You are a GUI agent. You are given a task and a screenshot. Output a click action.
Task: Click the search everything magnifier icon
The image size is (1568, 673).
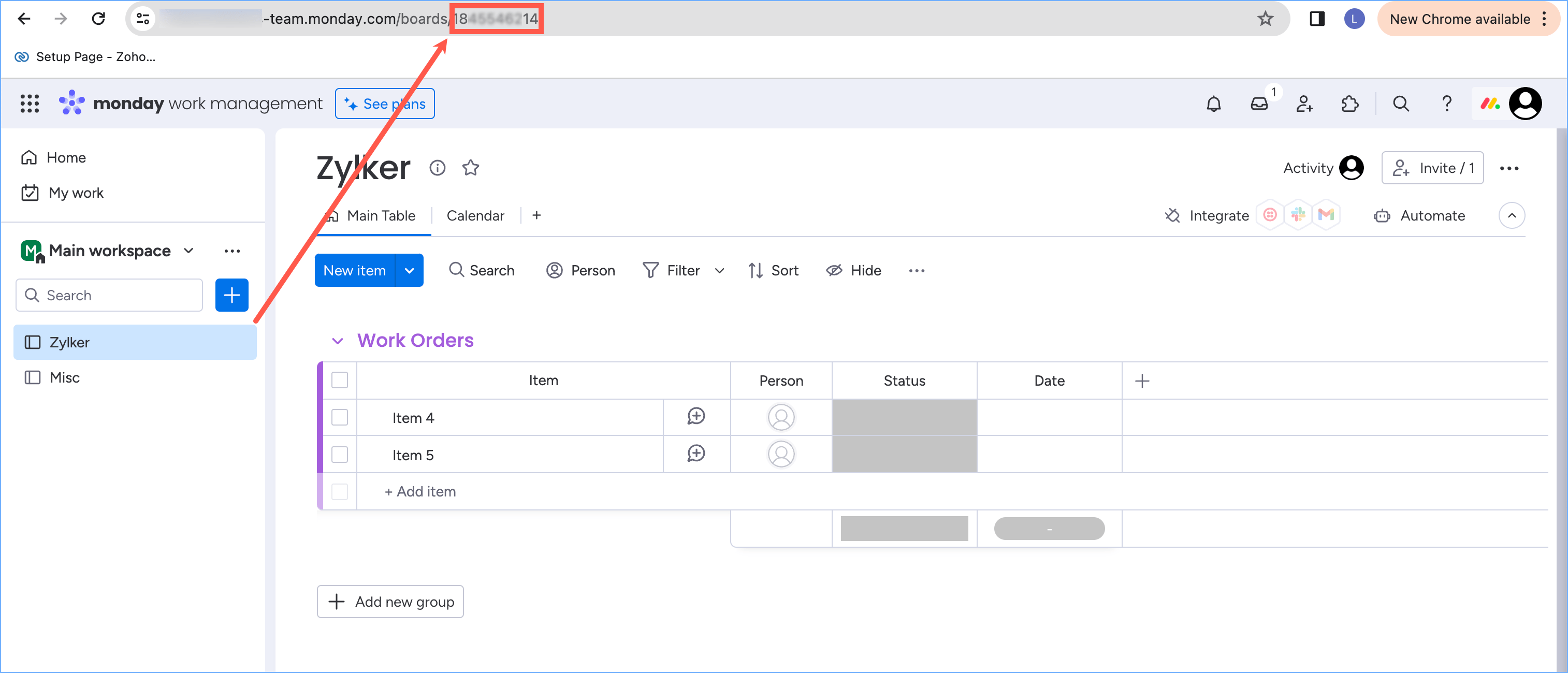(1401, 104)
